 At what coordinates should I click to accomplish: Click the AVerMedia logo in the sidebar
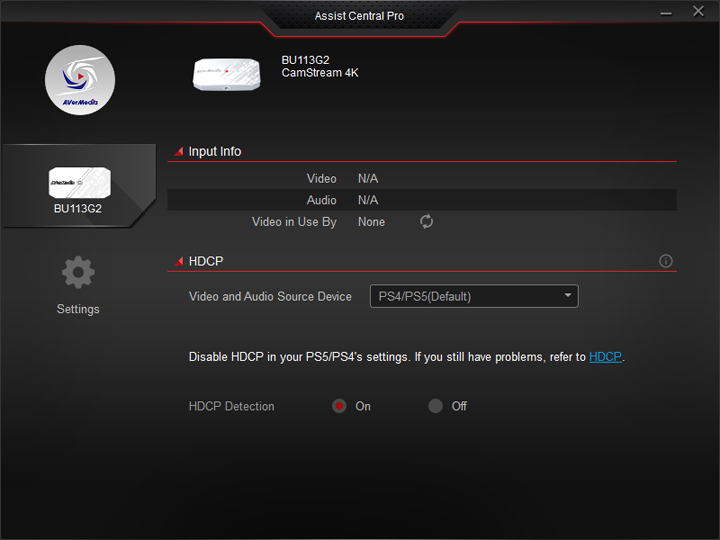(80, 80)
